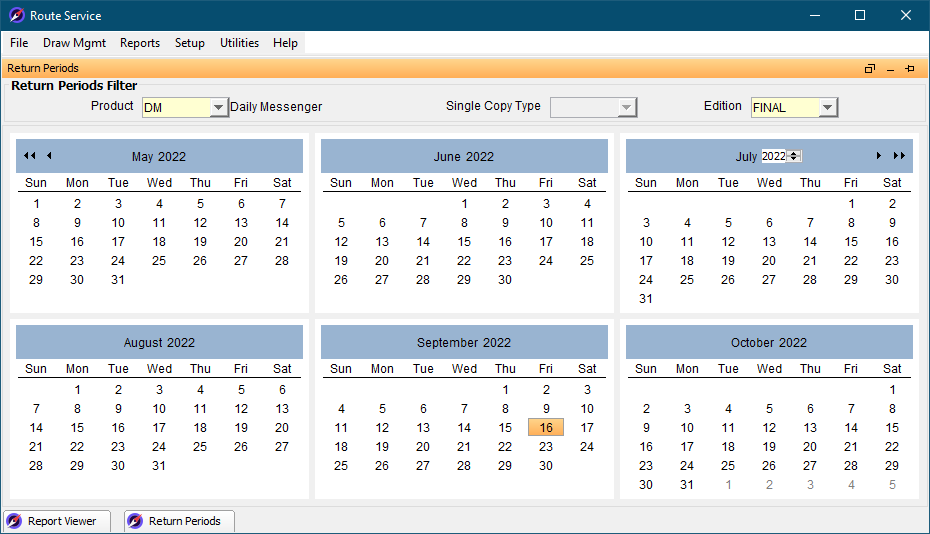Switch to the Report Viewer tab

[57, 521]
